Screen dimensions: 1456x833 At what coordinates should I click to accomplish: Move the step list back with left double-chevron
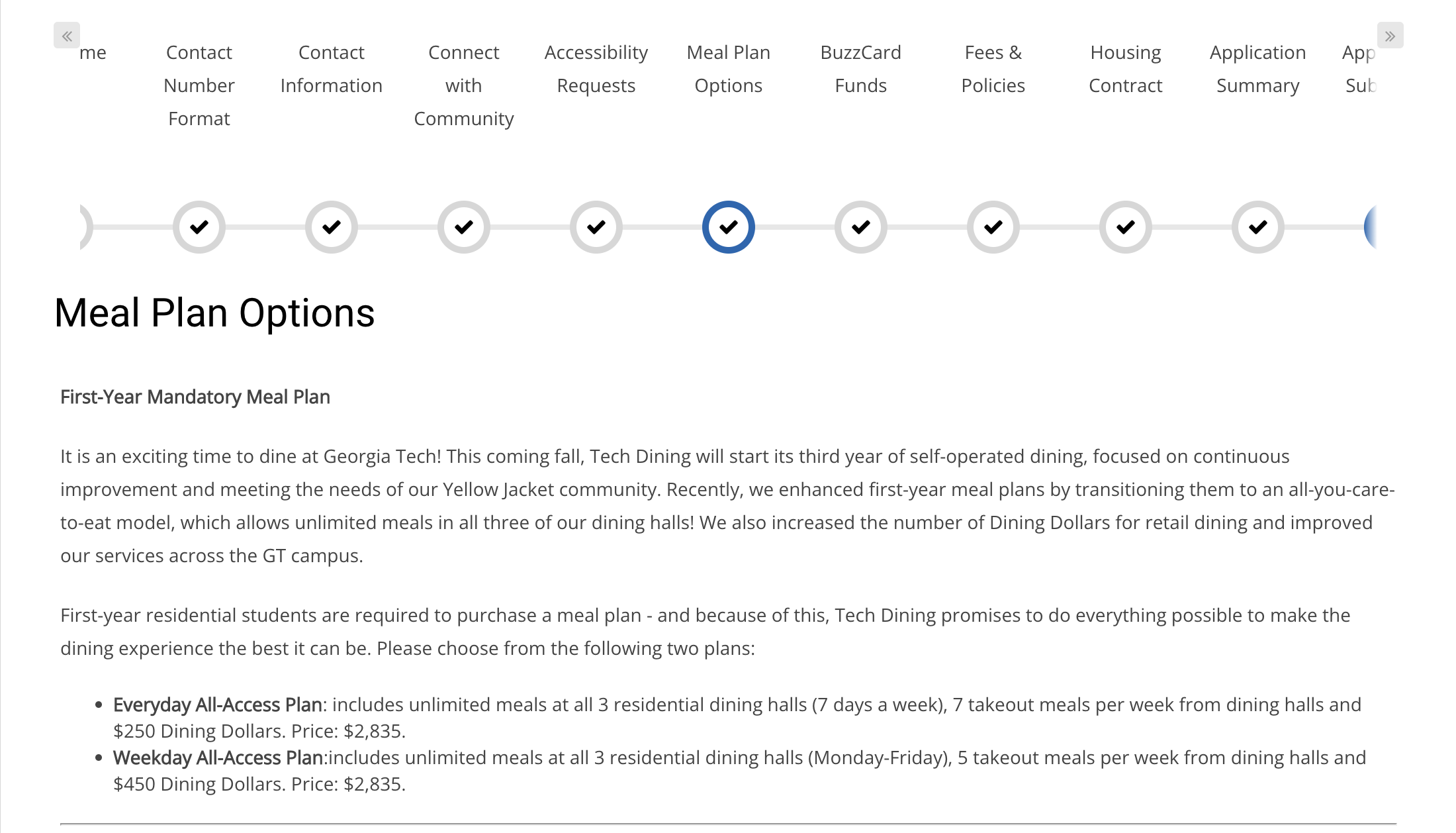point(67,36)
